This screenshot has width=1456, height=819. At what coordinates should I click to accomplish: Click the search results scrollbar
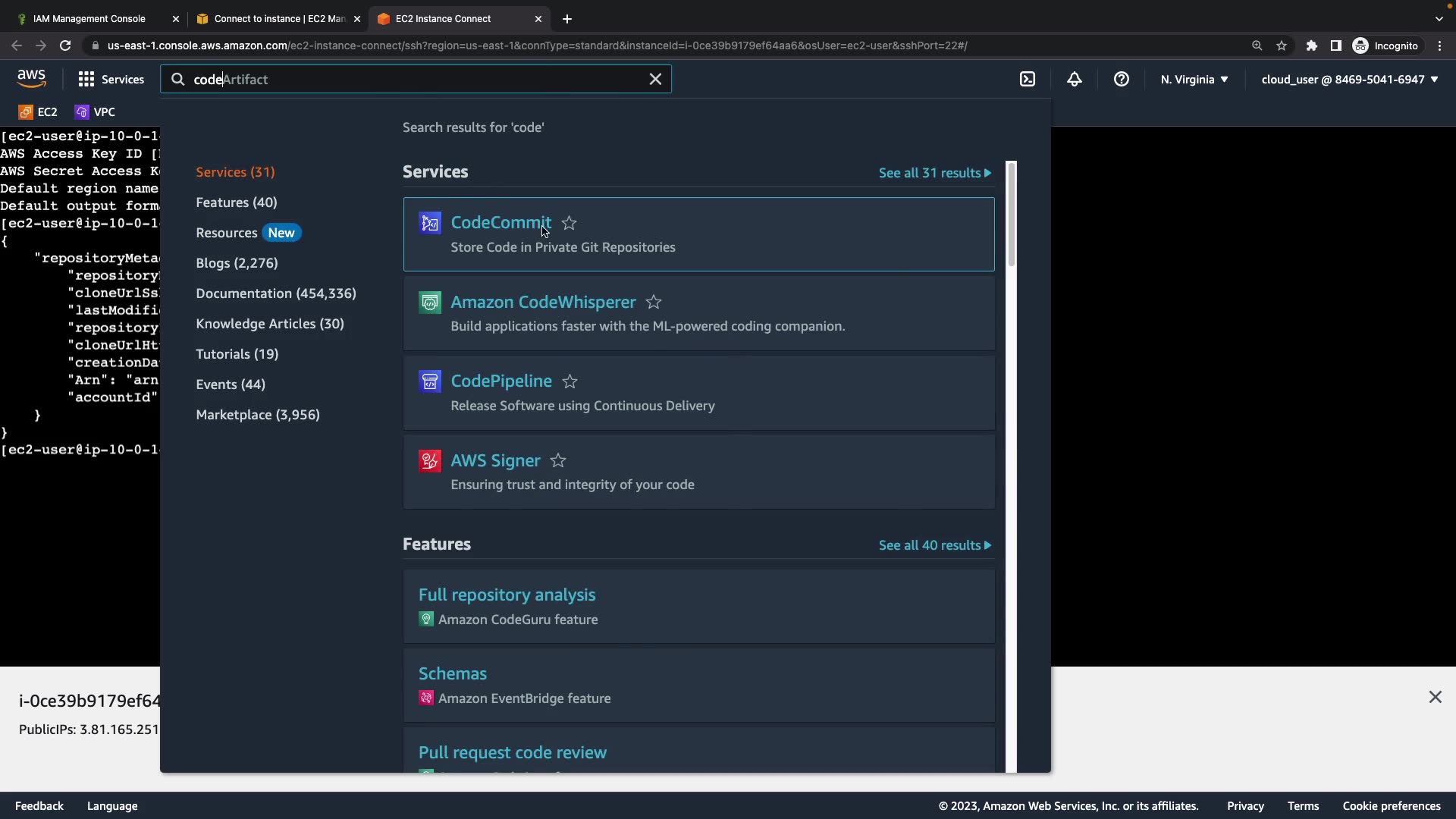point(1011,214)
